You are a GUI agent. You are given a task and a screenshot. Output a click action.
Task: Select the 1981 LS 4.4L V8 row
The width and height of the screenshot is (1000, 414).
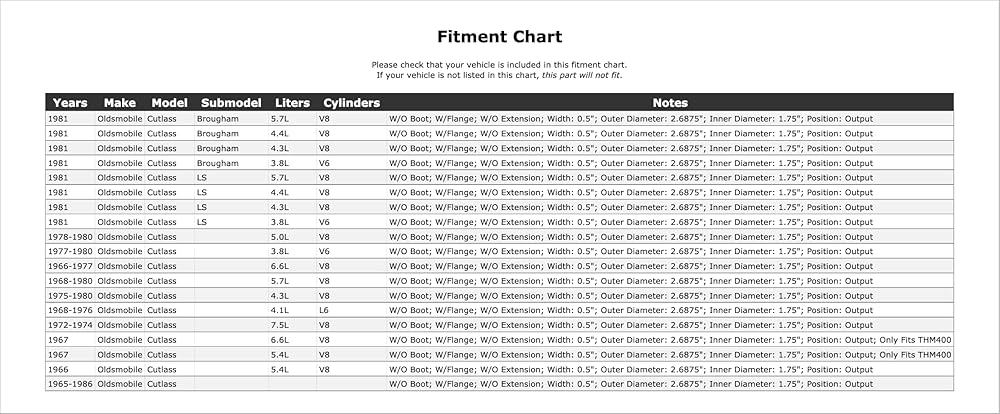(x=499, y=192)
